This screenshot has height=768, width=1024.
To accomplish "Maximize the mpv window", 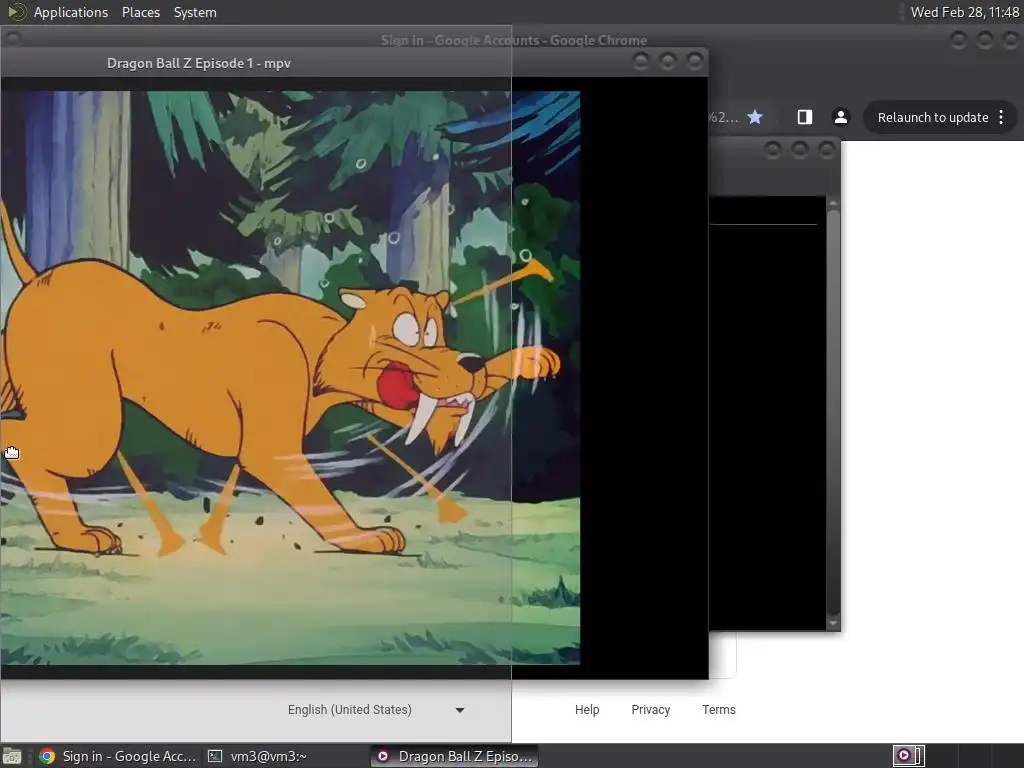I will pyautogui.click(x=667, y=61).
